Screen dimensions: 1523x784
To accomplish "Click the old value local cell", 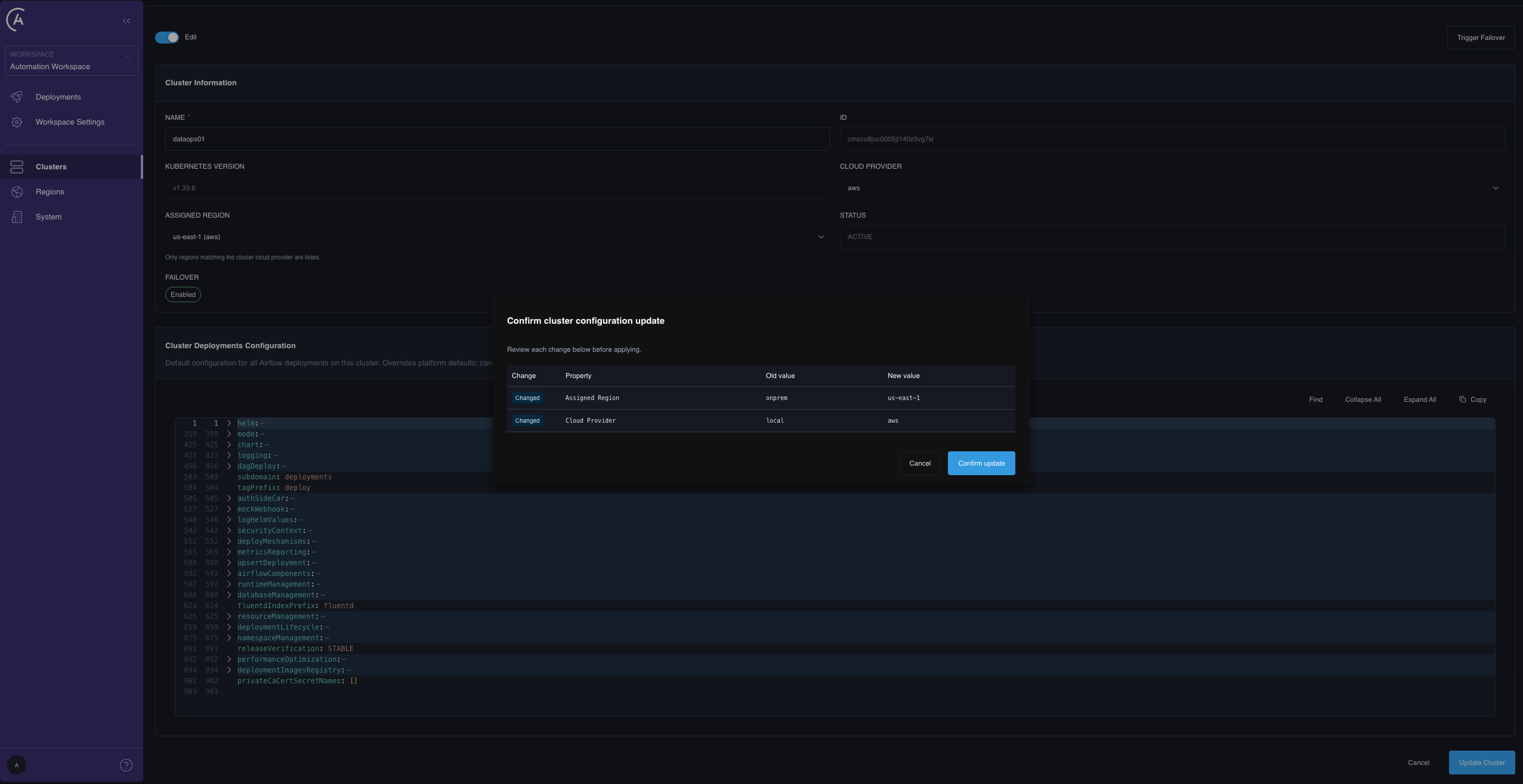I will point(775,421).
